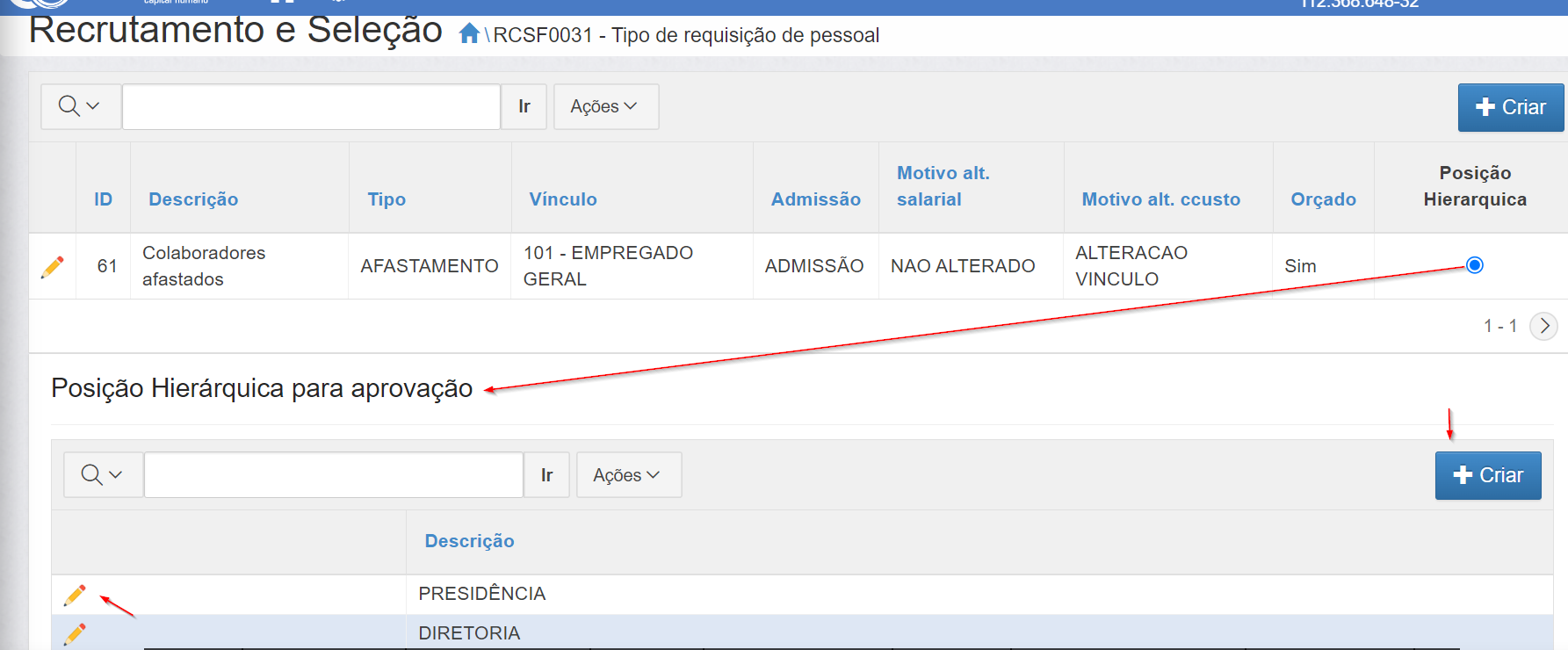Open Ações menu in top report
The height and width of the screenshot is (650, 1568).
tap(606, 106)
